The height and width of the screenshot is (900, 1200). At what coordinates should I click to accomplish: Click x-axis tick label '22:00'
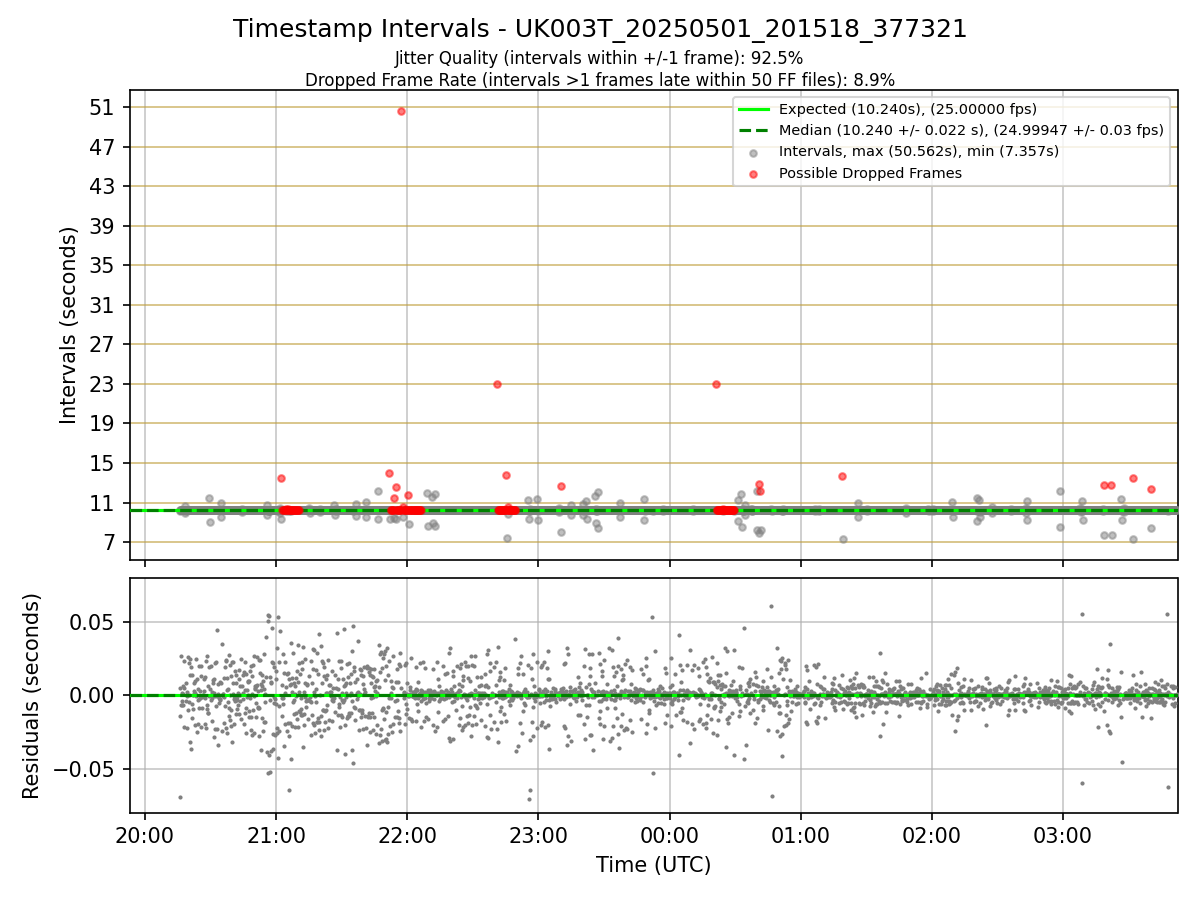point(407,835)
